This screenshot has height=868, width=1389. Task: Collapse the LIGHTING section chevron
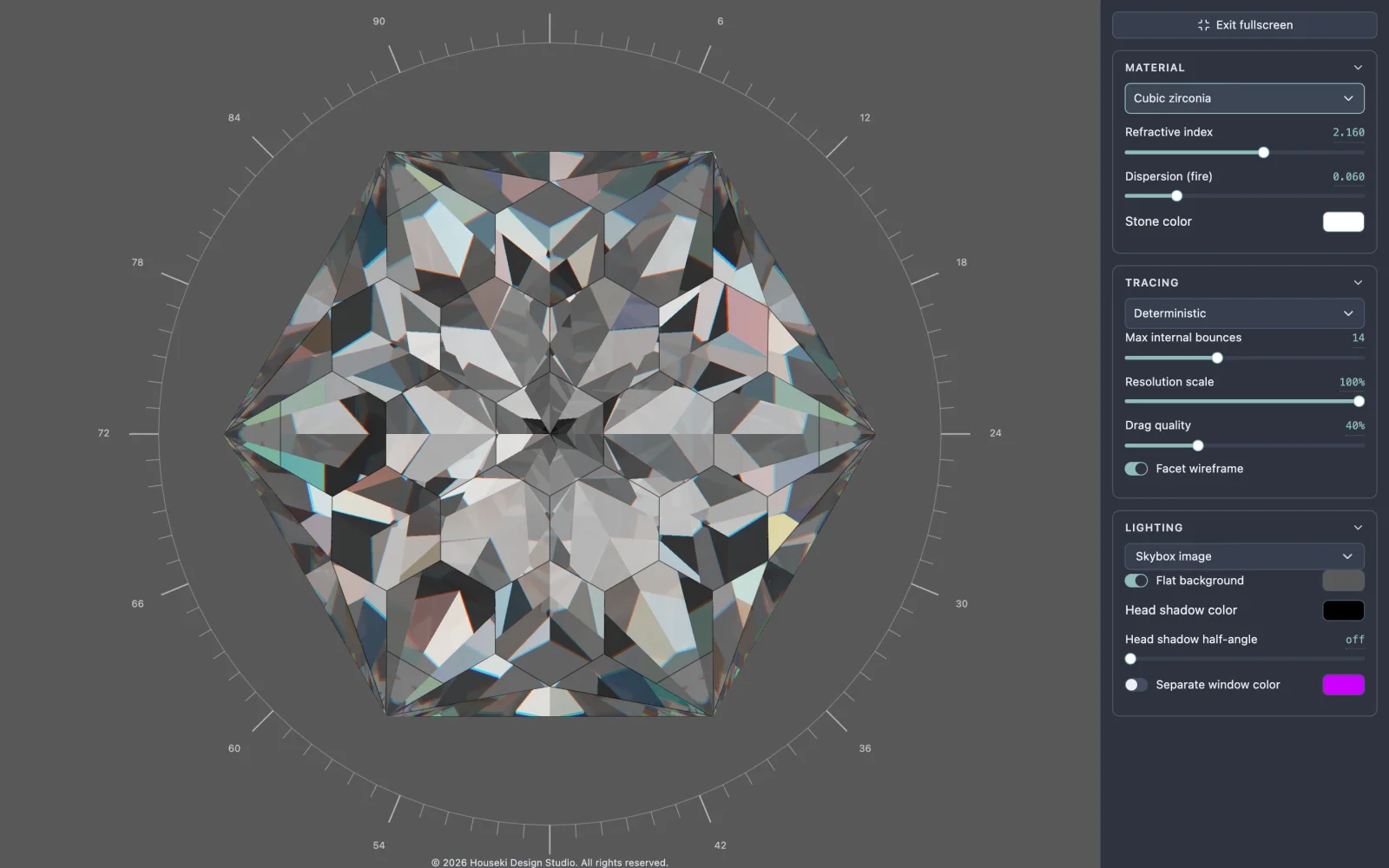coord(1358,528)
